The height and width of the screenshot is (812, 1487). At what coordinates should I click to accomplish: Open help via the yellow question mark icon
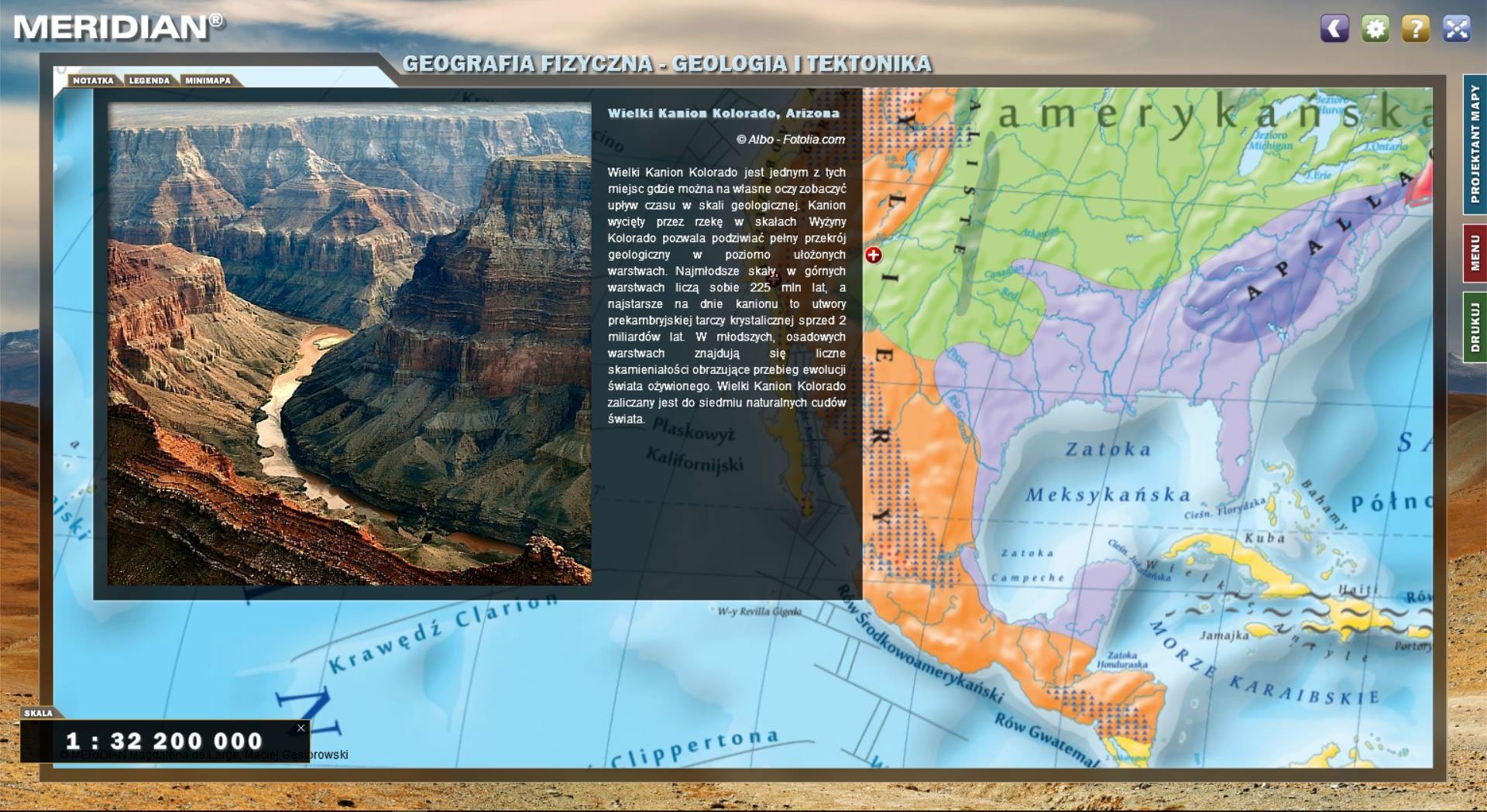[x=1415, y=29]
